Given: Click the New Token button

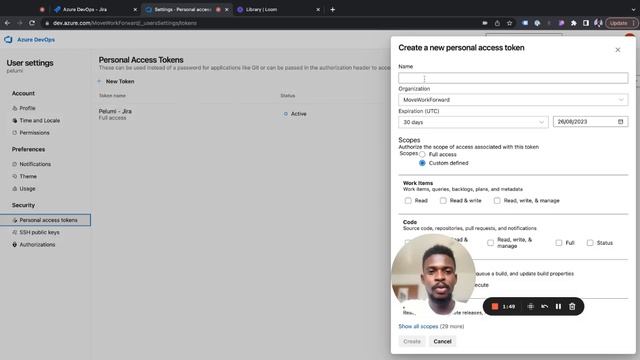Looking at the screenshot, I should pos(116,81).
